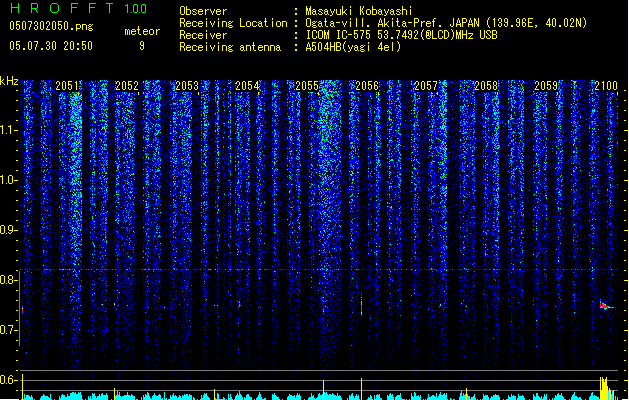629x400 pixels.
Task: Click the meteor count value 9
Action: coord(142,46)
